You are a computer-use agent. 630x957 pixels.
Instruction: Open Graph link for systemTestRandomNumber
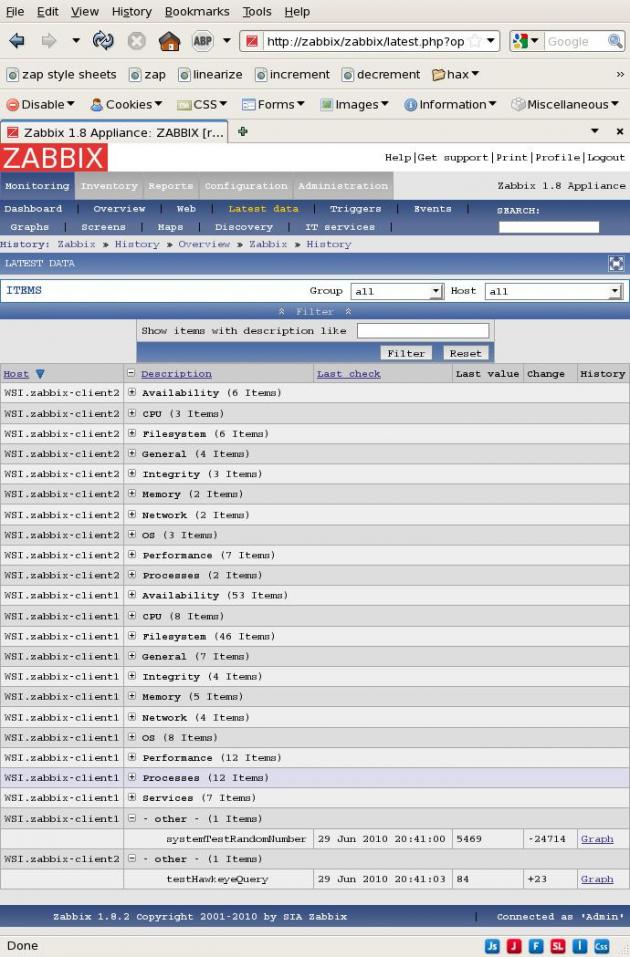[x=597, y=839]
